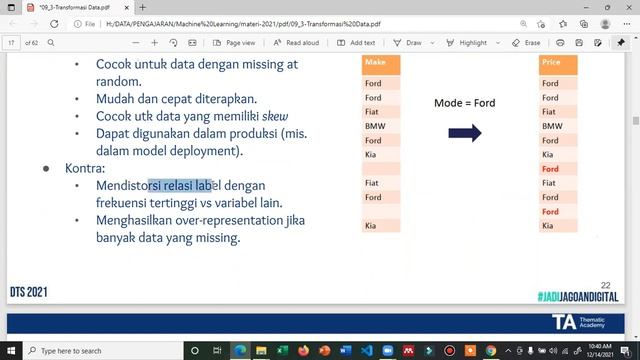This screenshot has height=360, width=640.
Task: Show hidden system tray icons
Action: click(508, 351)
